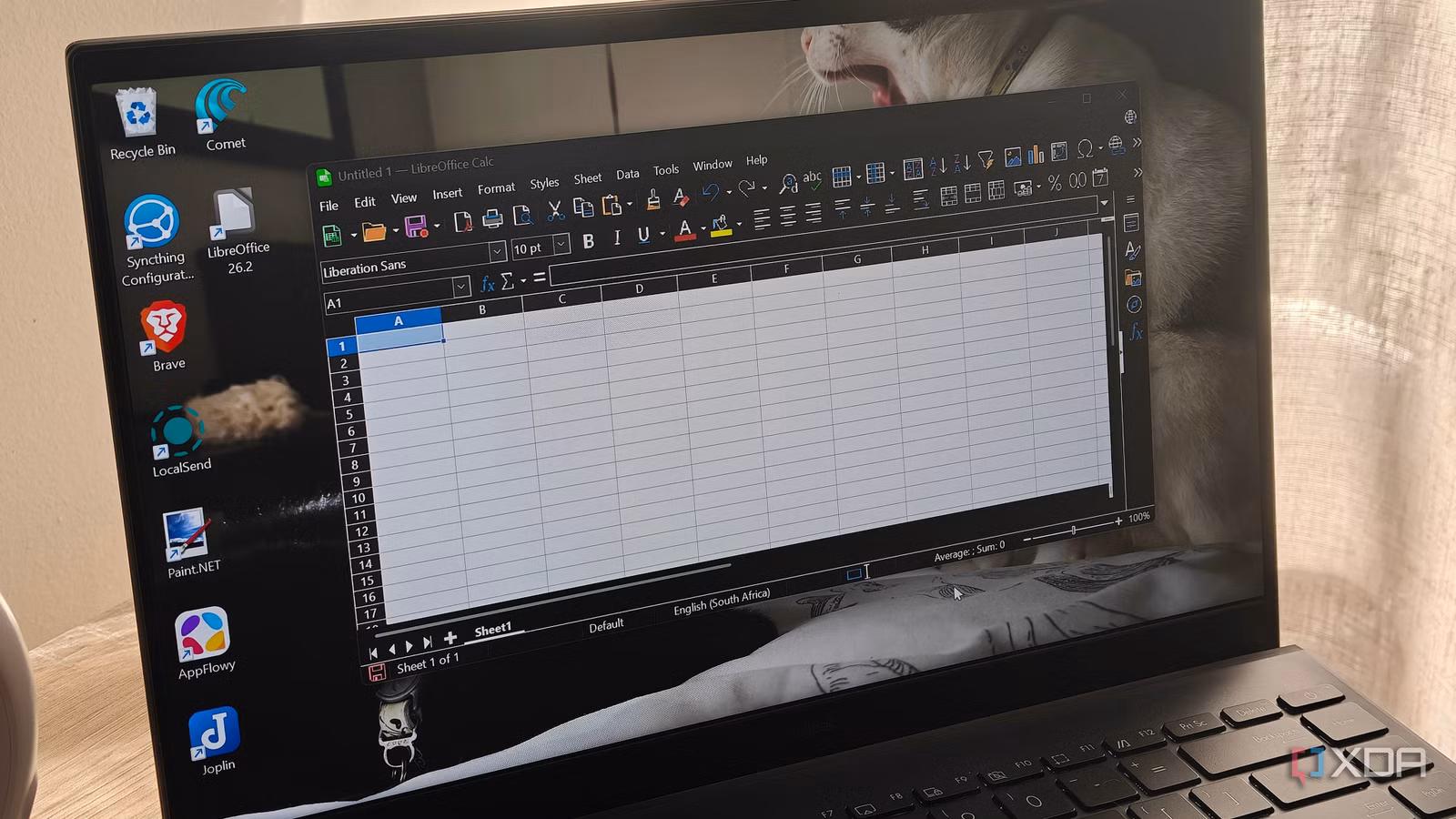Open the Paste options dropdown arrow

coord(630,203)
